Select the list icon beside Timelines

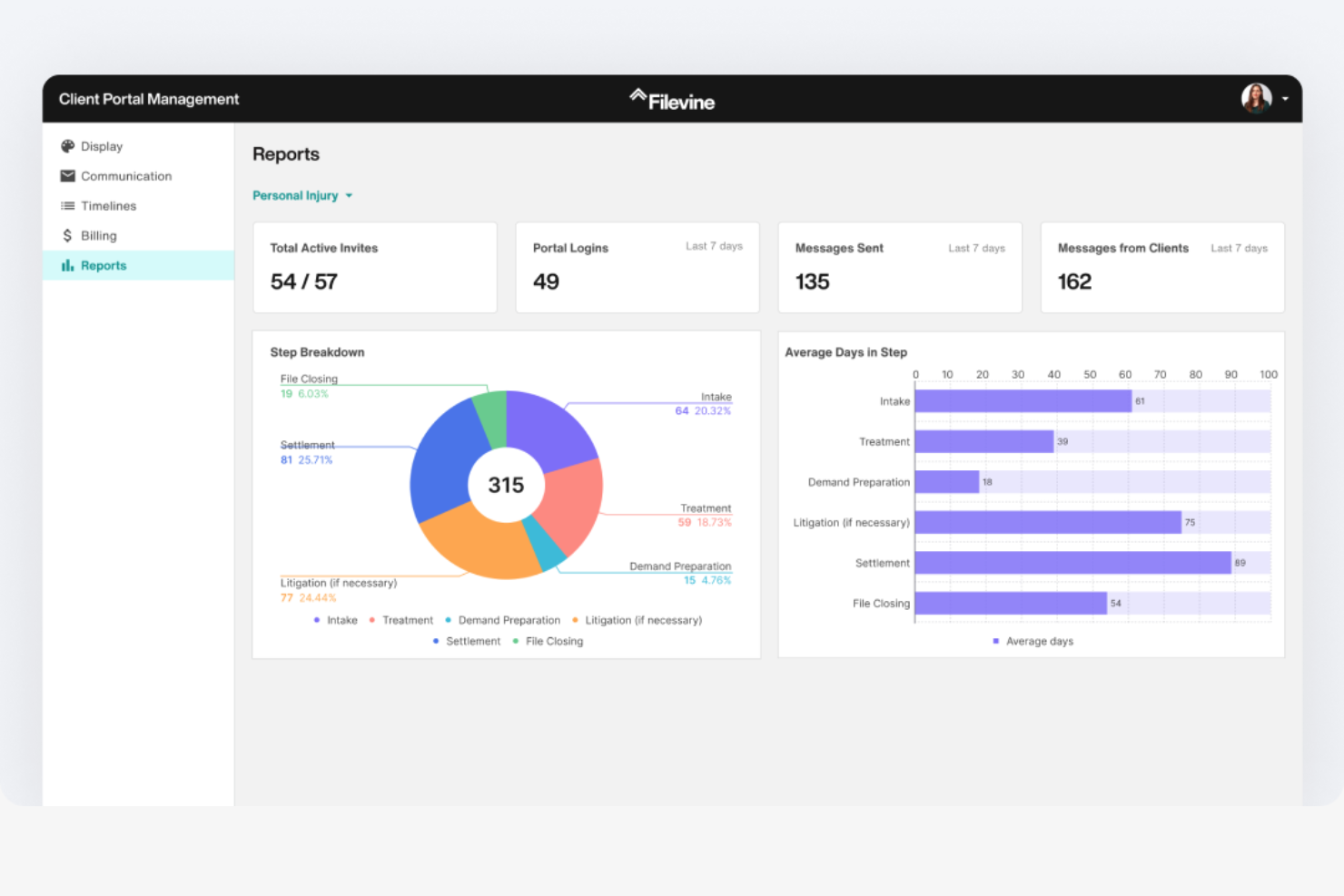click(x=68, y=205)
